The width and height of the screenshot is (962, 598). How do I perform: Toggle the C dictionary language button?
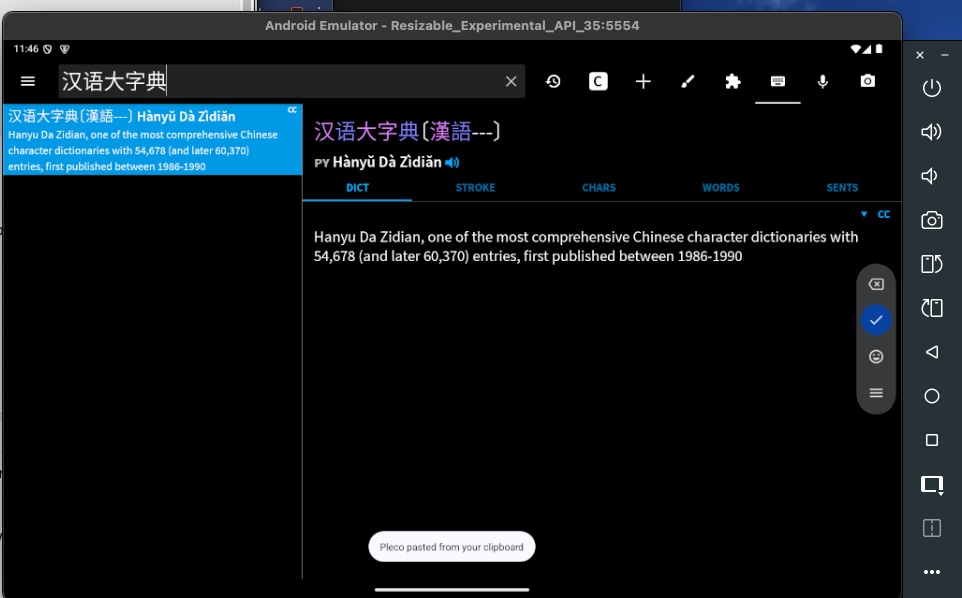598,81
